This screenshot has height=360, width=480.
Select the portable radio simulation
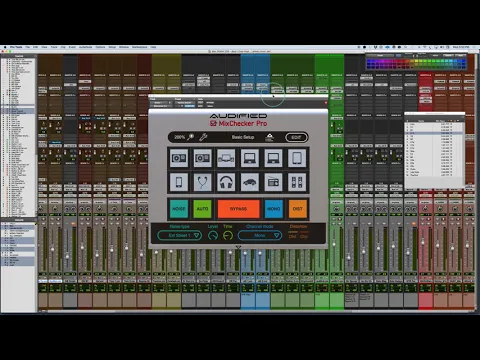273,182
